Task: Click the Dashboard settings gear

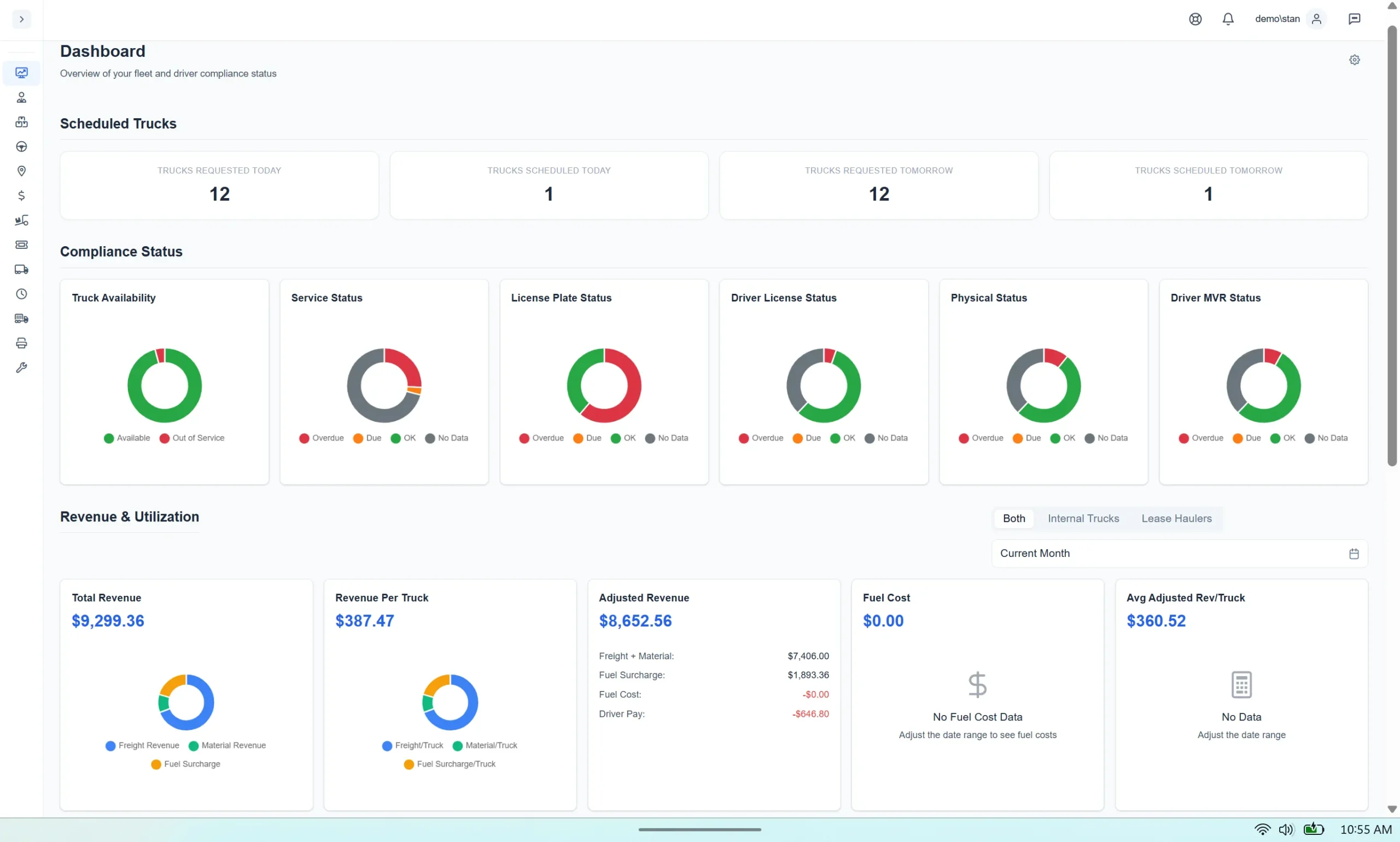Action: [1355, 60]
